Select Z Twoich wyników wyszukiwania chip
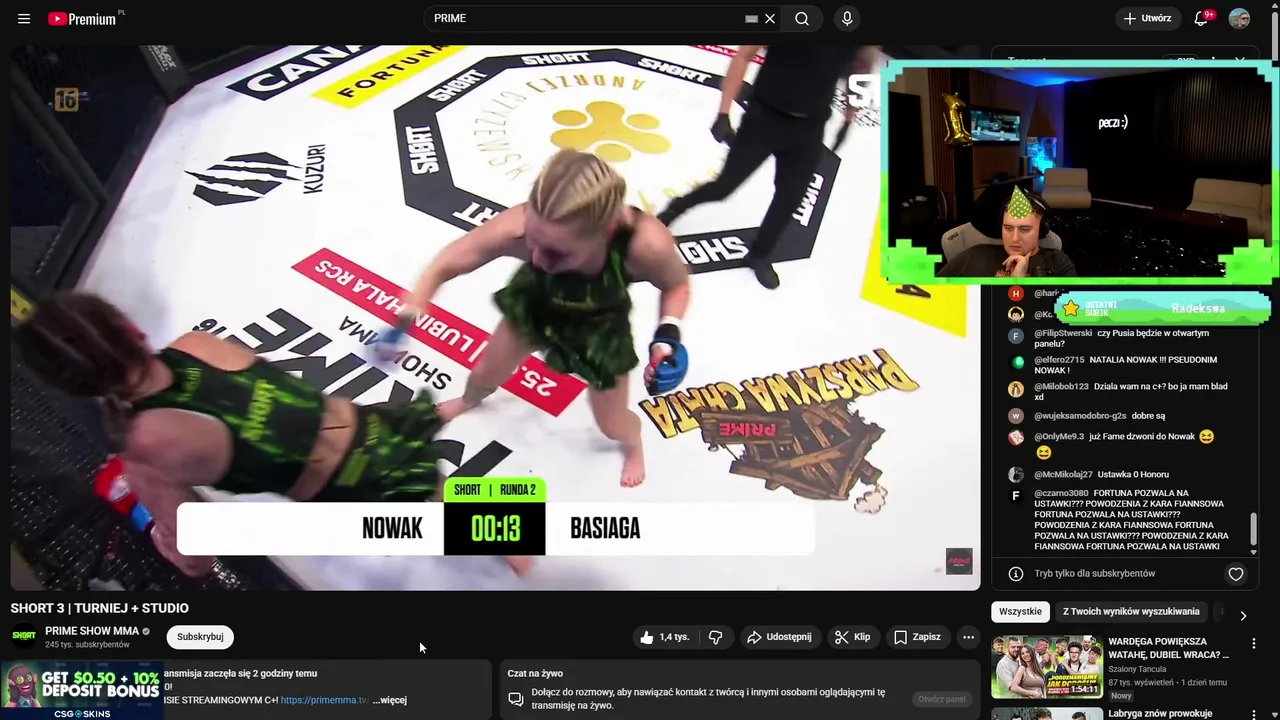This screenshot has width=1280, height=720. coord(1131,611)
